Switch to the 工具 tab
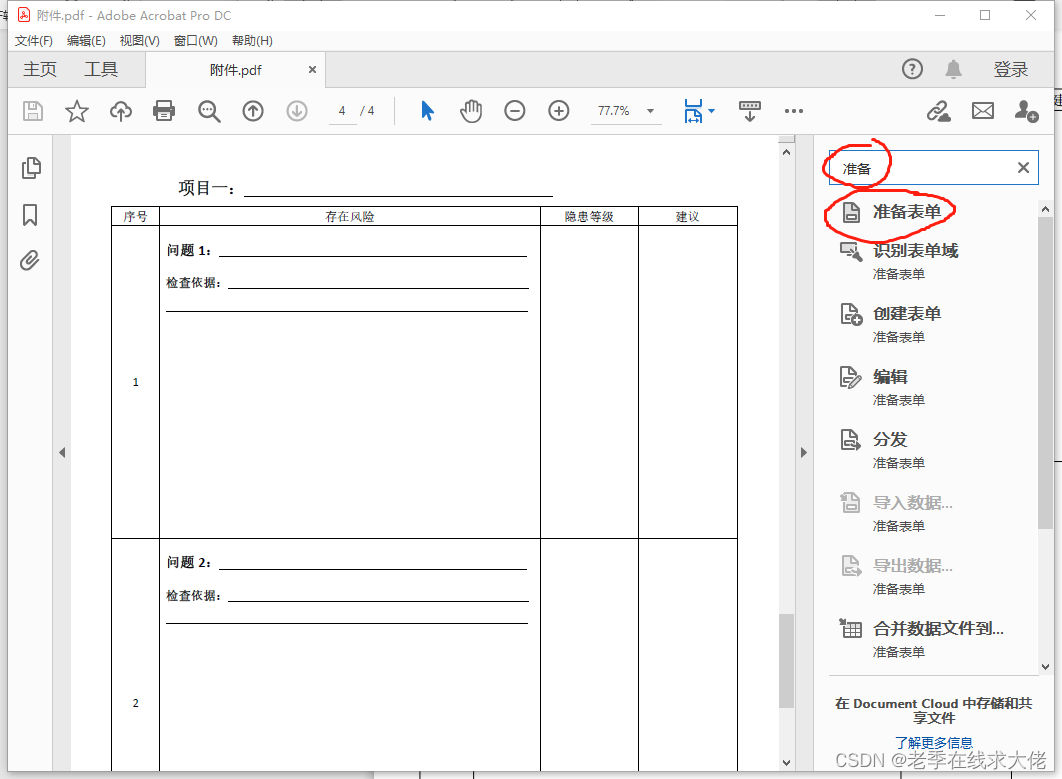The height and width of the screenshot is (779, 1062). (101, 69)
